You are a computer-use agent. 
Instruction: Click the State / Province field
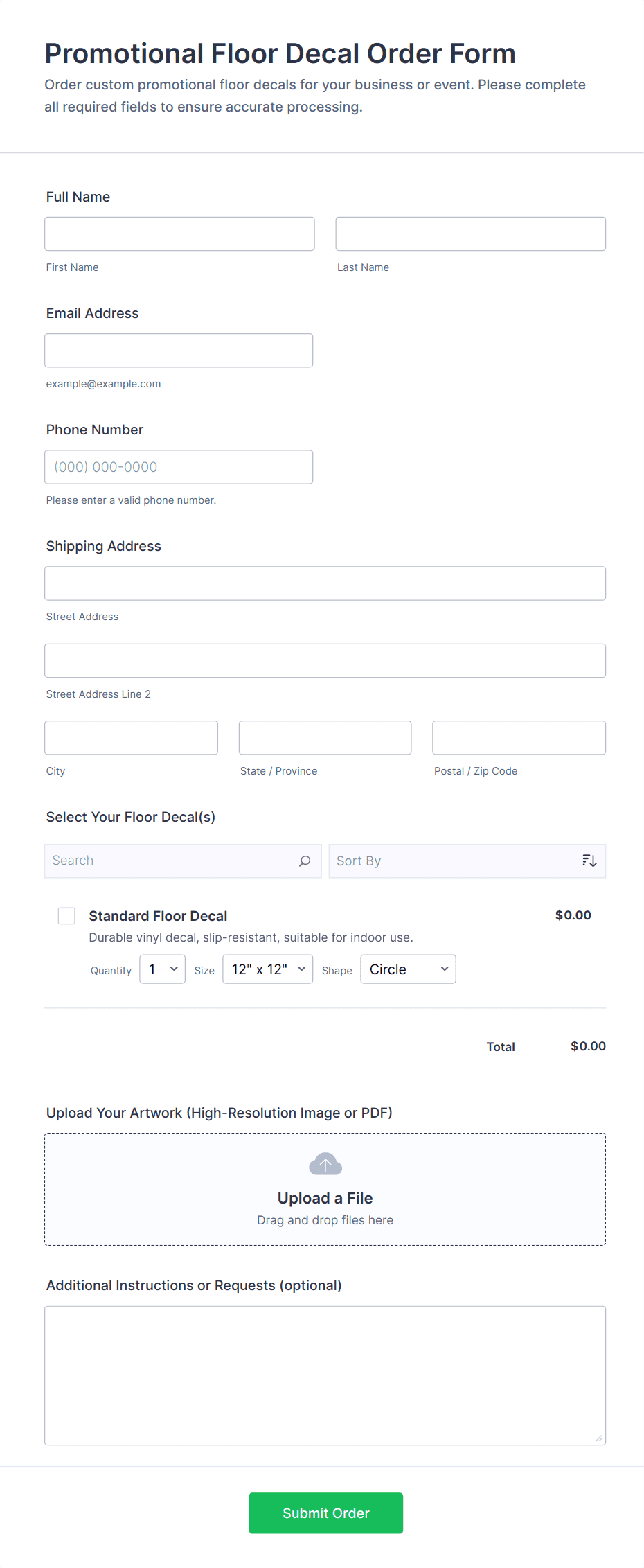click(x=325, y=738)
